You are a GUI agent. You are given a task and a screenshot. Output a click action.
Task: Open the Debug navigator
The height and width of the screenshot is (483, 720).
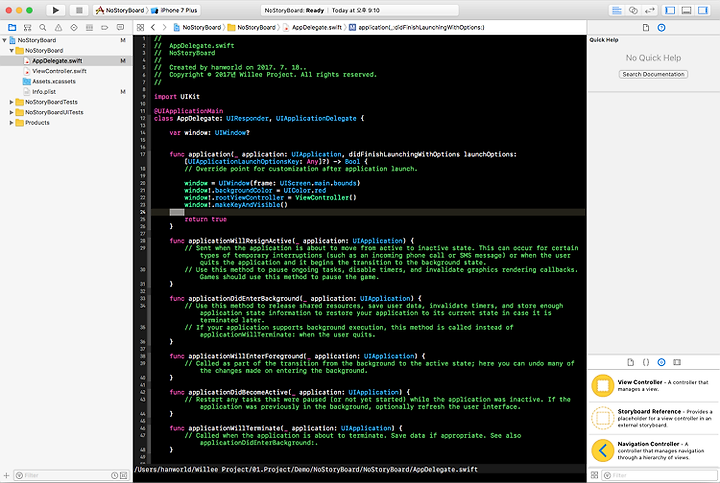coord(89,28)
